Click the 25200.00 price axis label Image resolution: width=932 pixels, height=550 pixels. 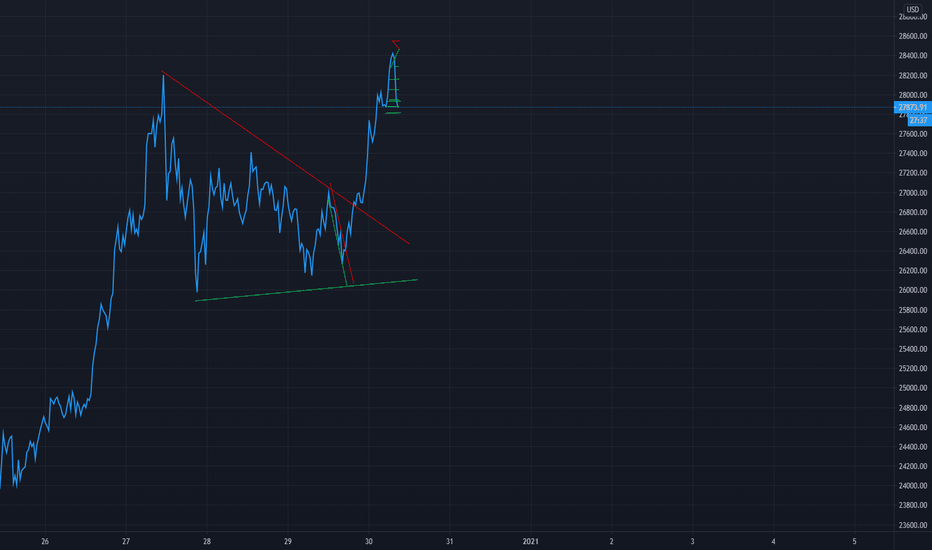tap(912, 369)
